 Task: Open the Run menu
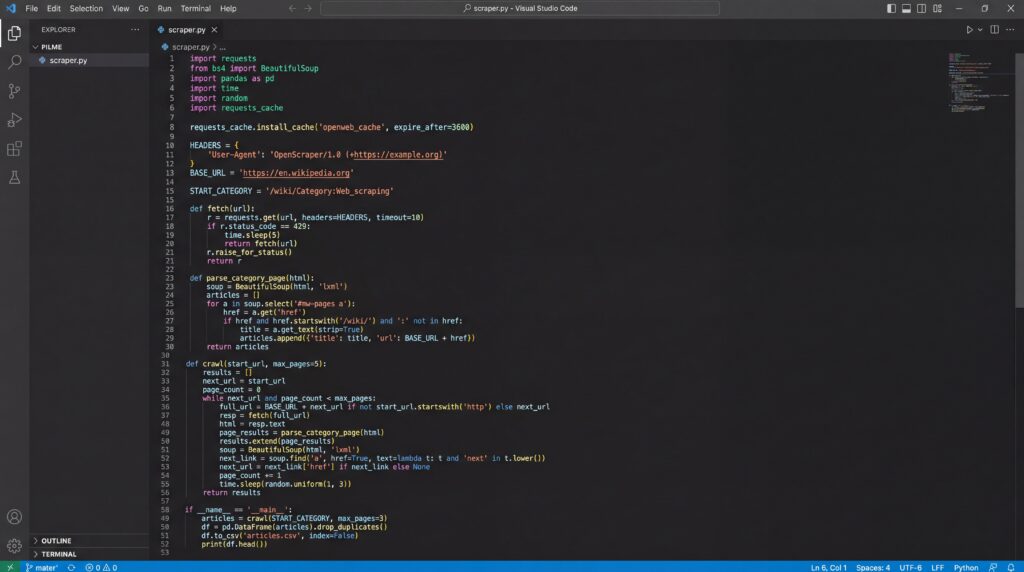click(x=165, y=8)
